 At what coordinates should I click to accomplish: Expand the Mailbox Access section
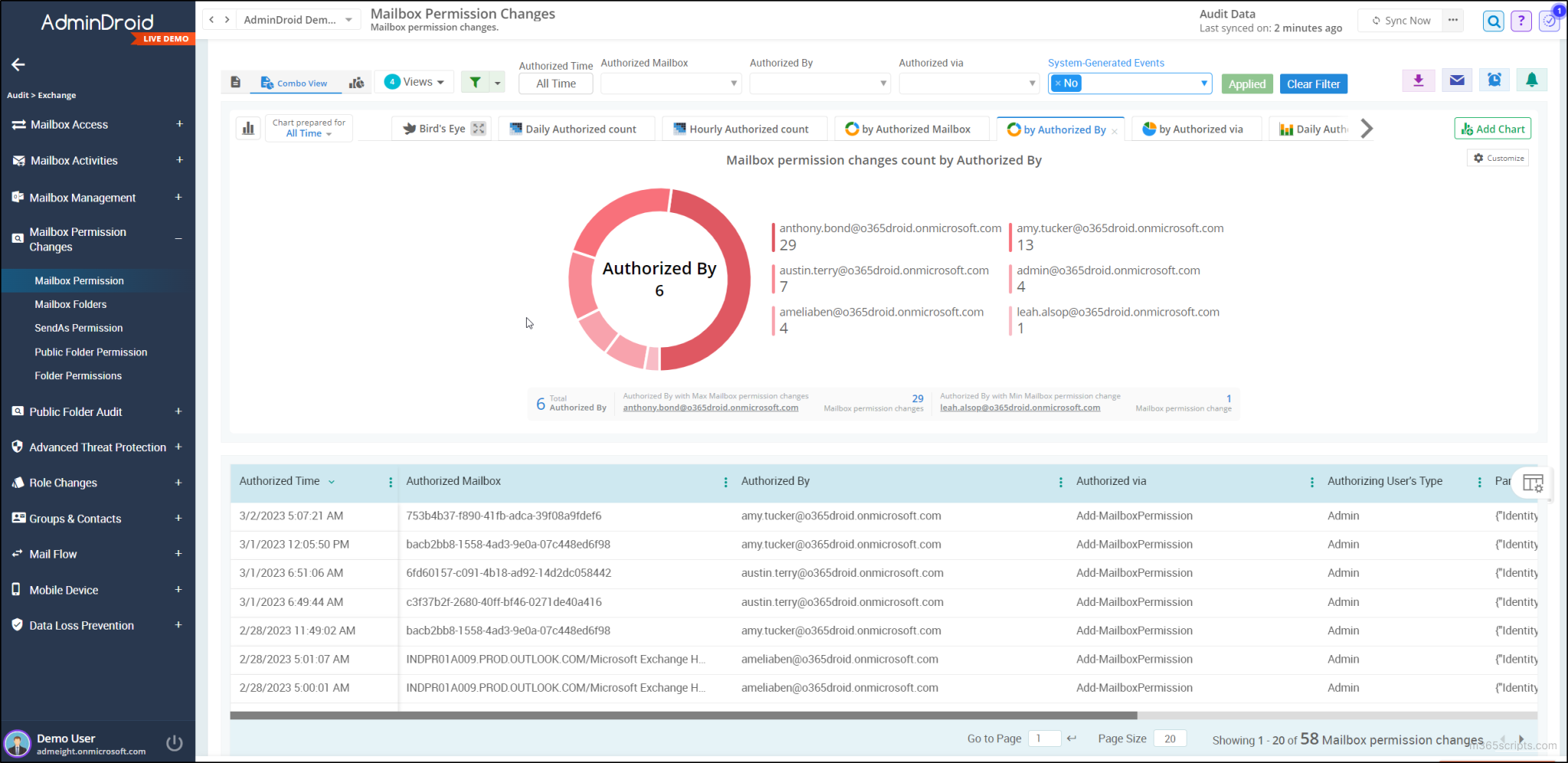(x=179, y=124)
